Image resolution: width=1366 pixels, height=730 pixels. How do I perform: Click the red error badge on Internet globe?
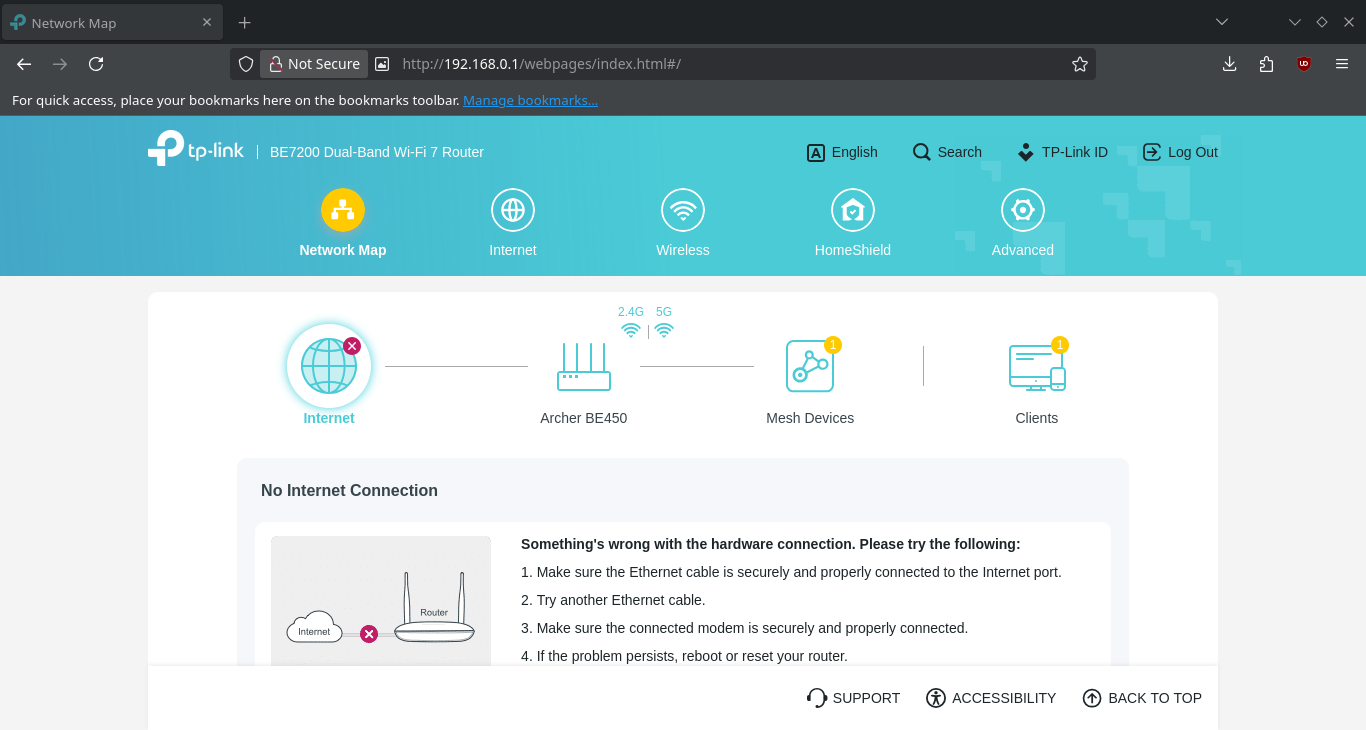[x=352, y=345]
